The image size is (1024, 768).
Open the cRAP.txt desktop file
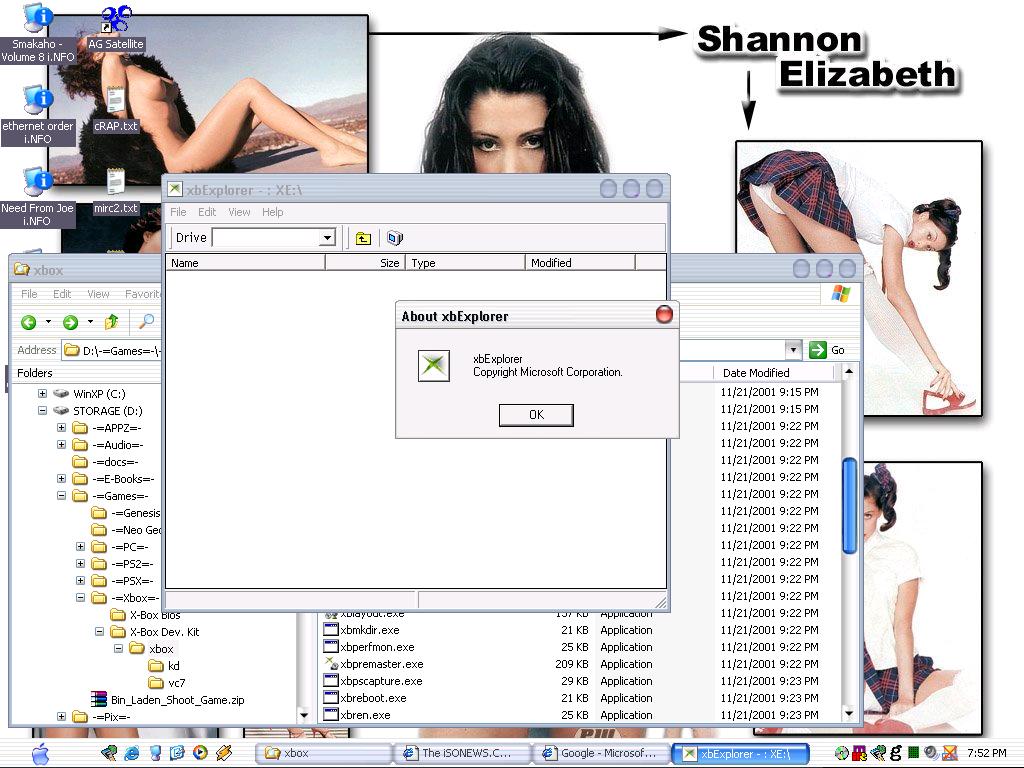pyautogui.click(x=116, y=109)
